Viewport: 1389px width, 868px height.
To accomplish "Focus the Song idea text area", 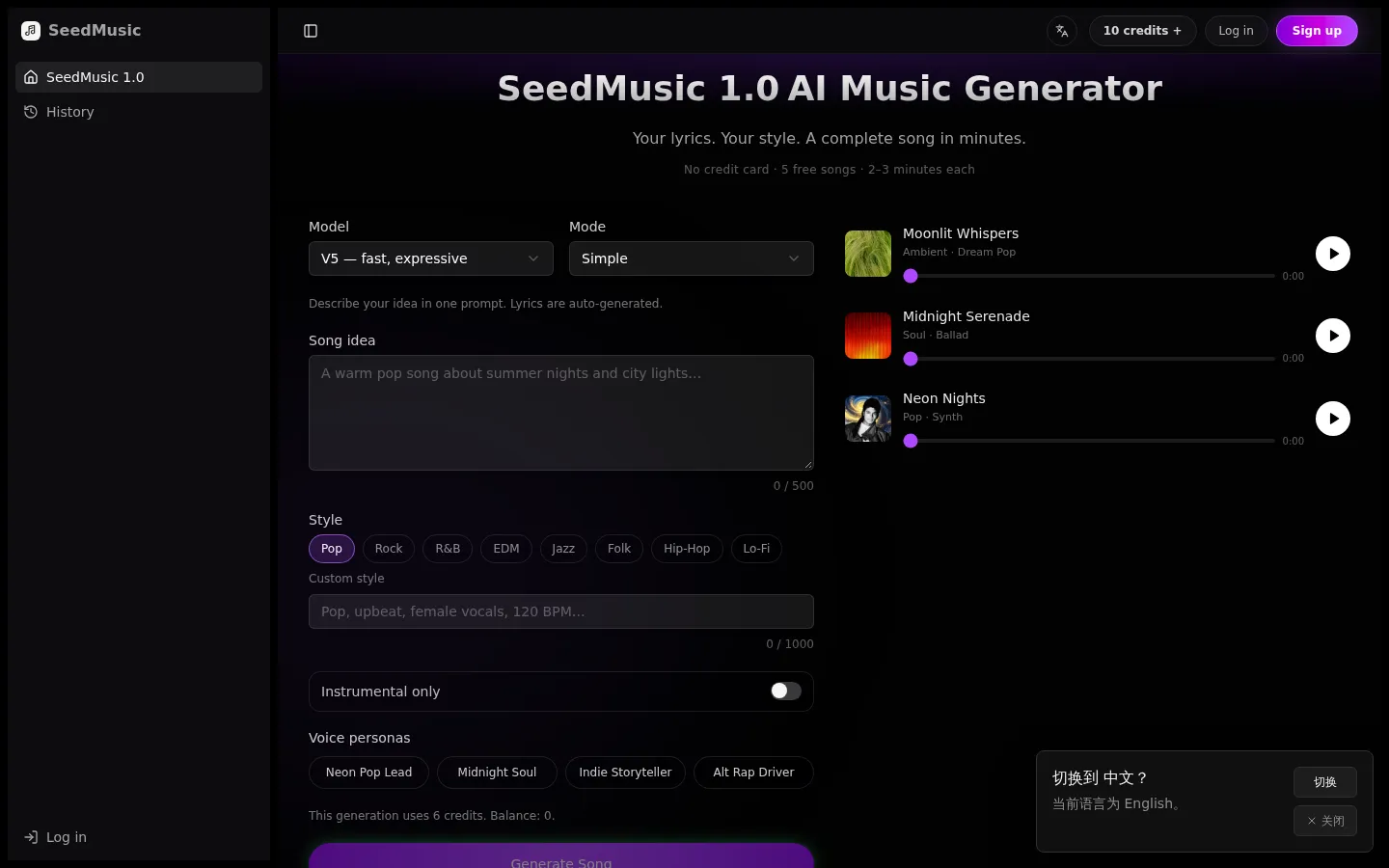I will (561, 413).
